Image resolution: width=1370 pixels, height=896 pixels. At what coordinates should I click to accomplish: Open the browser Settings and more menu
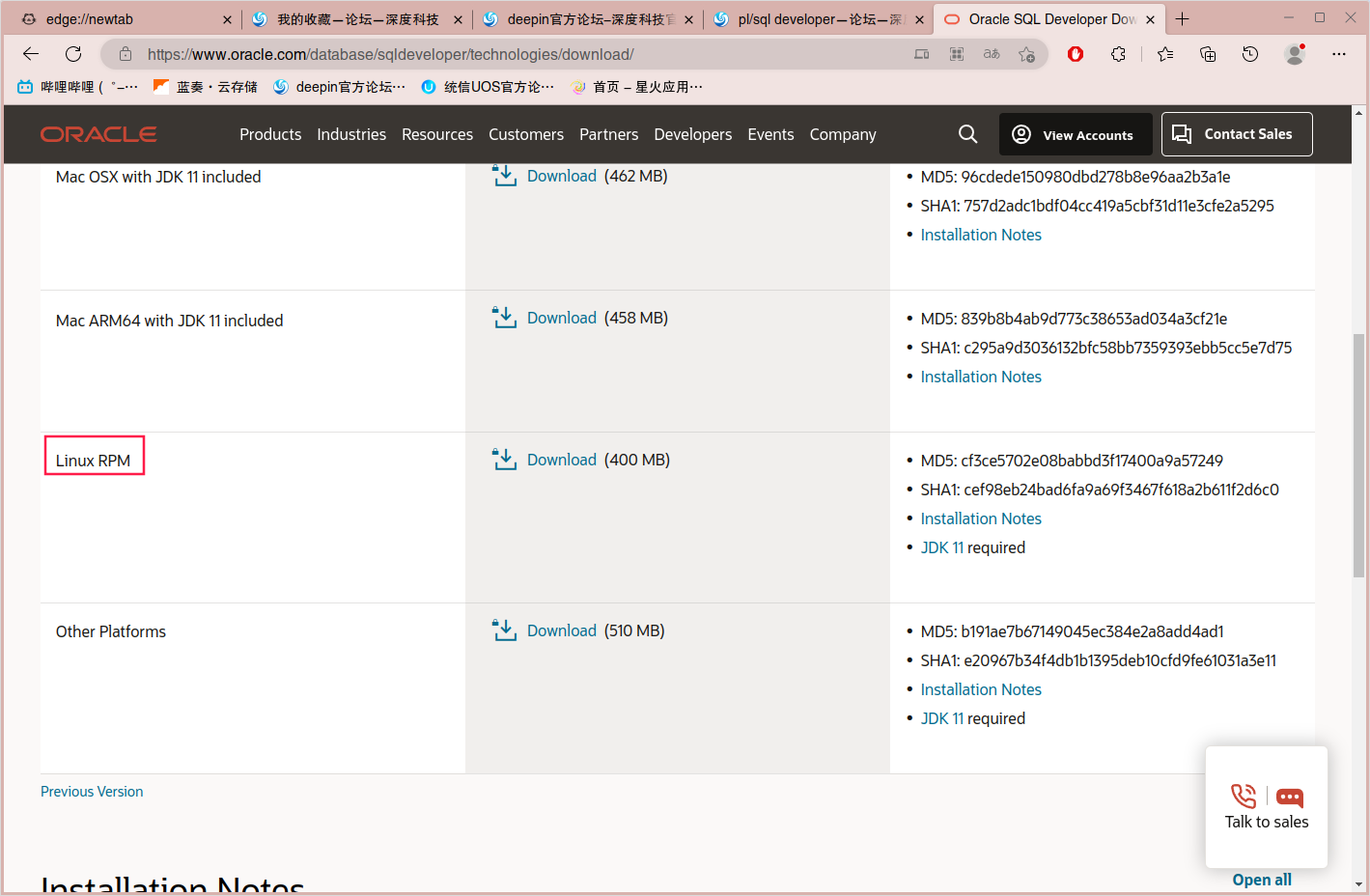(1339, 54)
